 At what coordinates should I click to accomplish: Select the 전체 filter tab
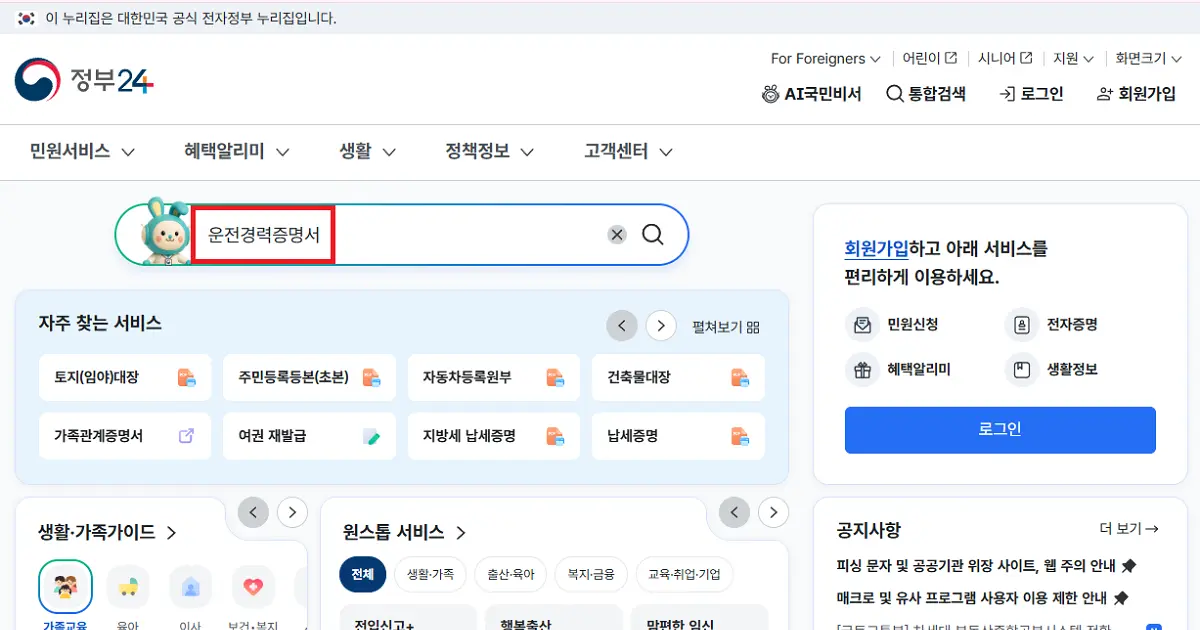pos(362,574)
